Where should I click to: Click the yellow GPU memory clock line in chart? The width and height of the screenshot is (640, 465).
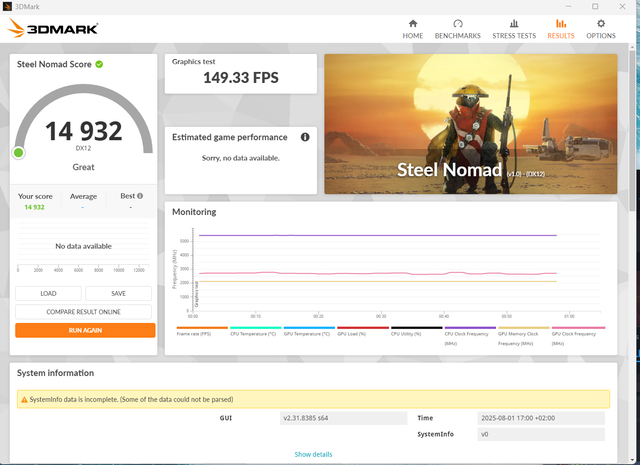(x=378, y=281)
